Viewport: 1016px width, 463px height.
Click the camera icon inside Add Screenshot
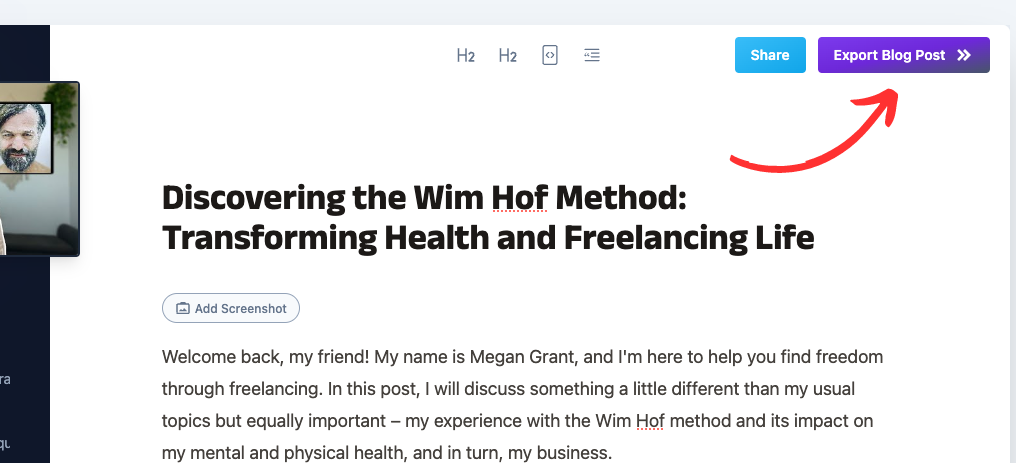[183, 309]
